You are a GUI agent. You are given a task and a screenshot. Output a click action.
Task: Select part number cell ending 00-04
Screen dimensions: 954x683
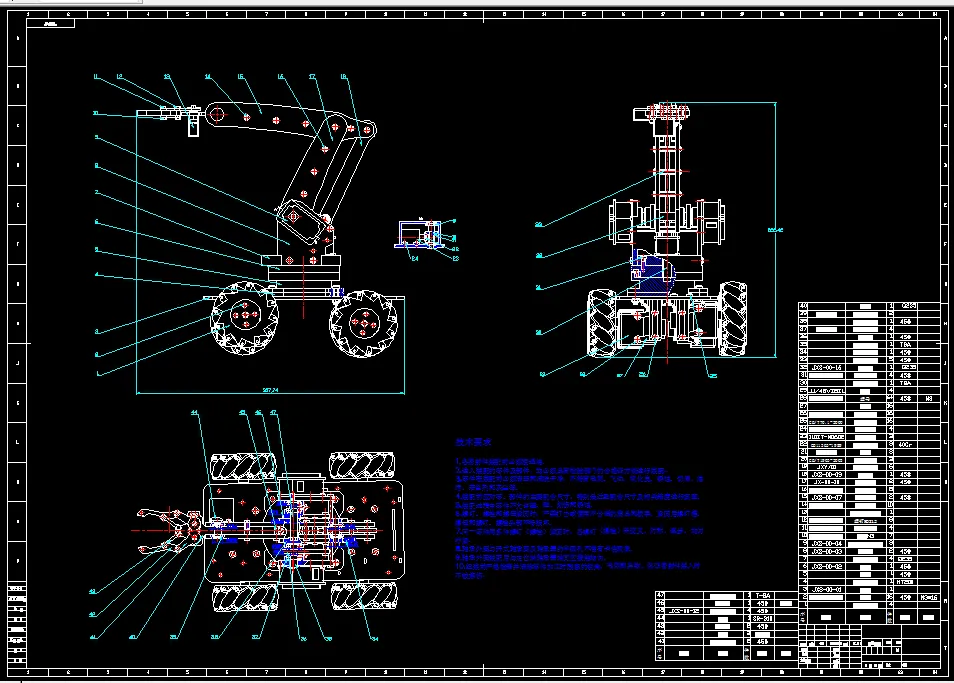(x=826, y=544)
